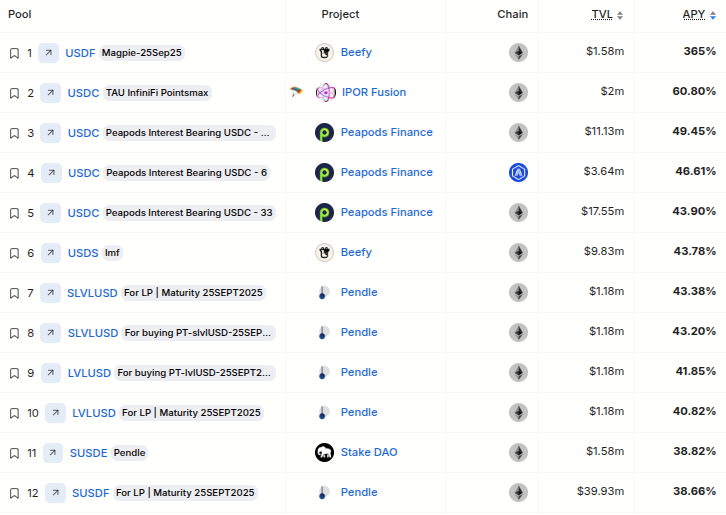The height and width of the screenshot is (515, 726).
Task: Click the Magpie-25Sep25 pool tag
Action: coord(142,53)
